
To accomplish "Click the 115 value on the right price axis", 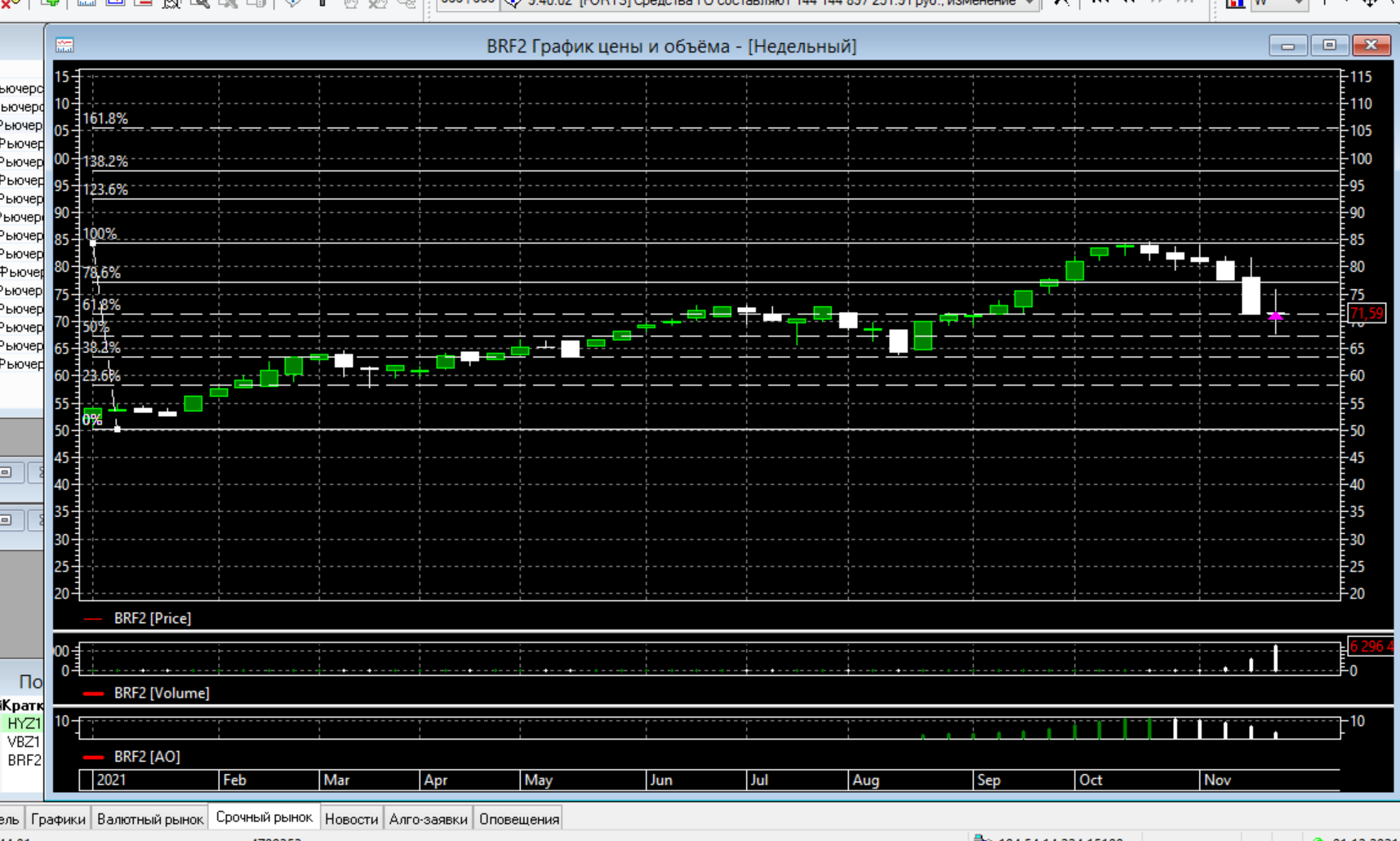I will click(1361, 77).
